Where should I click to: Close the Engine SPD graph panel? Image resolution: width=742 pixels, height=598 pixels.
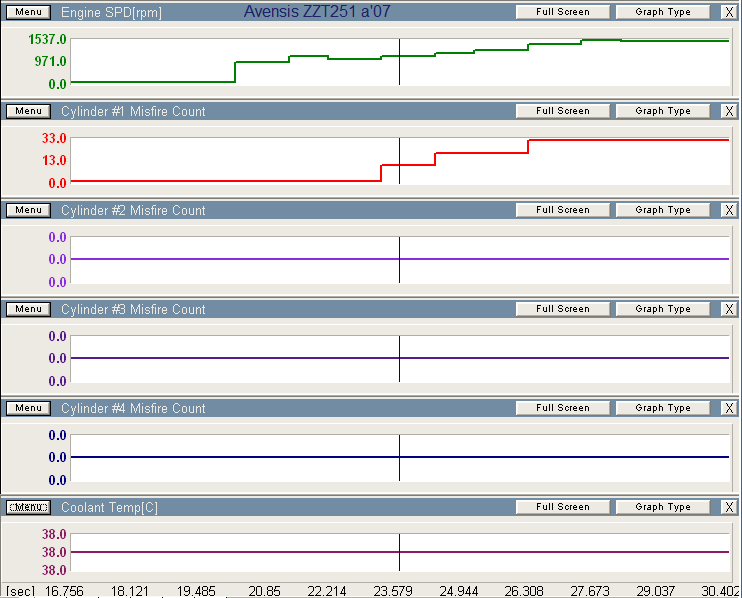point(728,12)
